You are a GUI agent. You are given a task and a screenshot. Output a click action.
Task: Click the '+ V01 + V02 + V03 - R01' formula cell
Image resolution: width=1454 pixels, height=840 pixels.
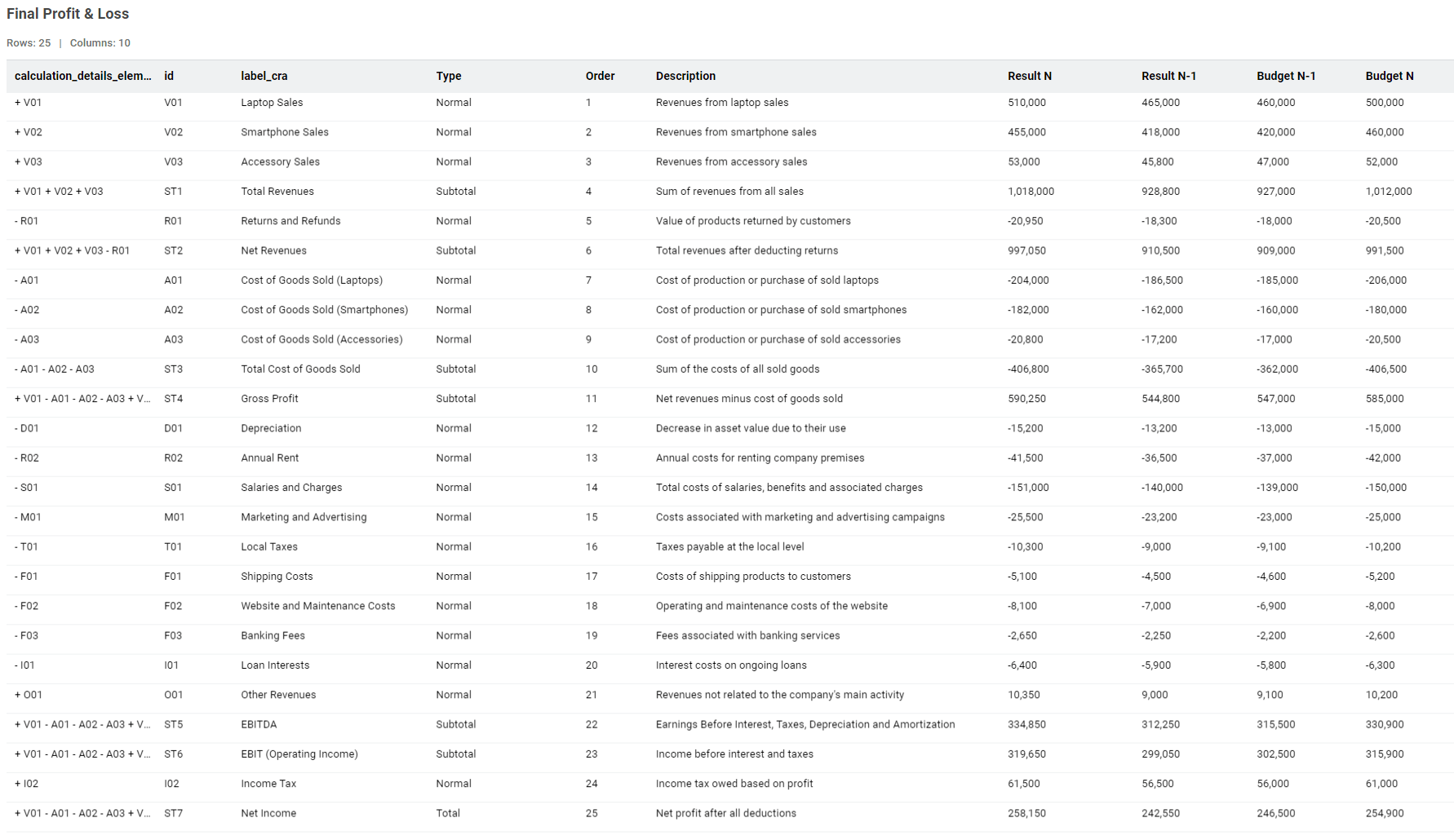[x=72, y=250]
